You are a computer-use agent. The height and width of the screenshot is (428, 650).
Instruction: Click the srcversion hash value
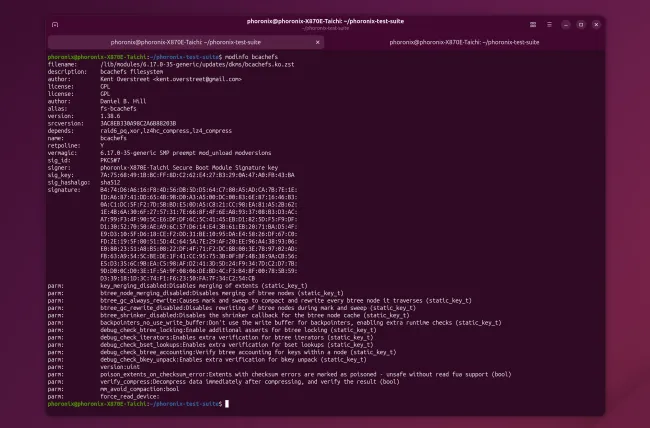coord(138,124)
